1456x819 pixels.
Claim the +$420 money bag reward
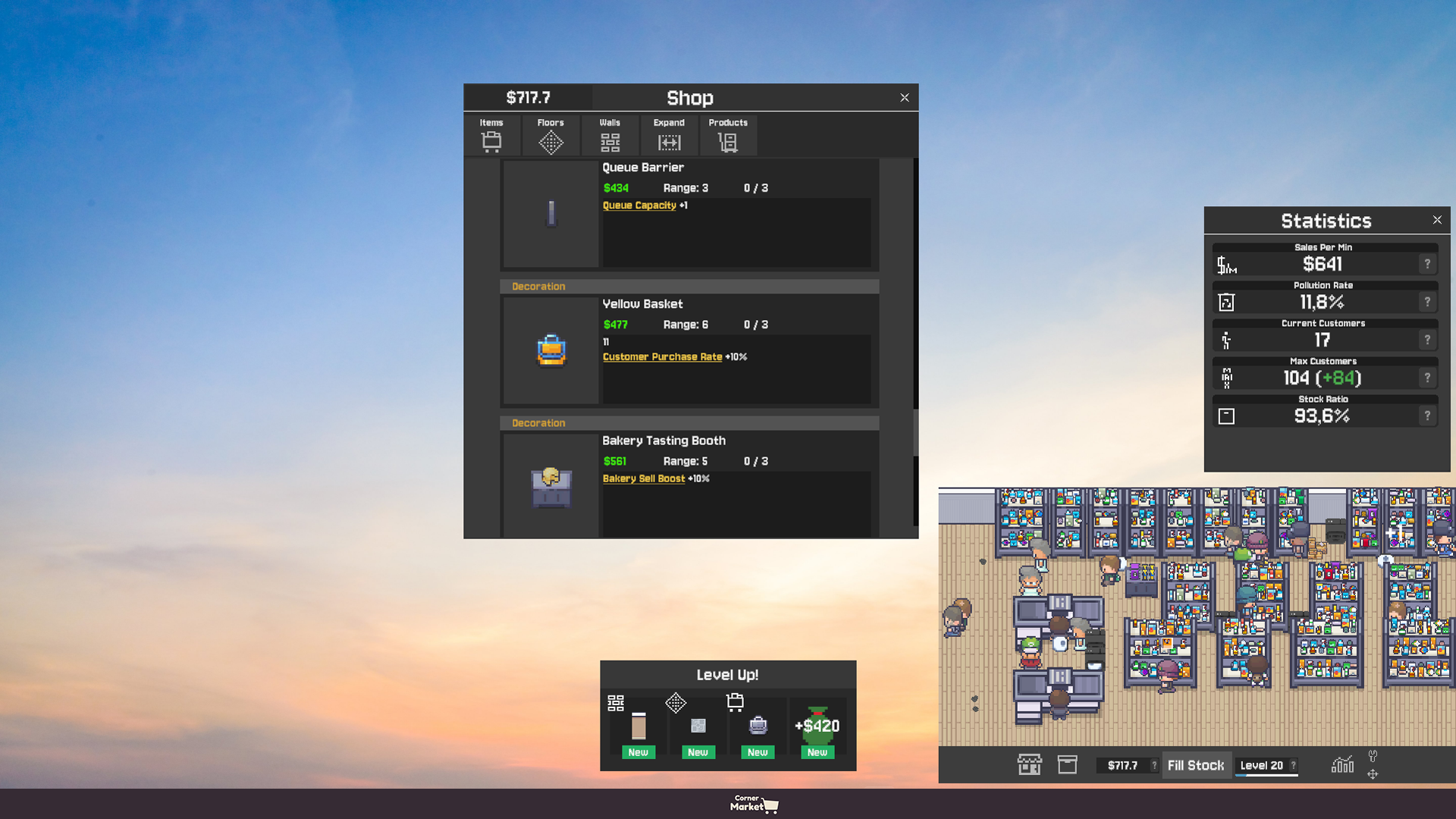(x=817, y=726)
